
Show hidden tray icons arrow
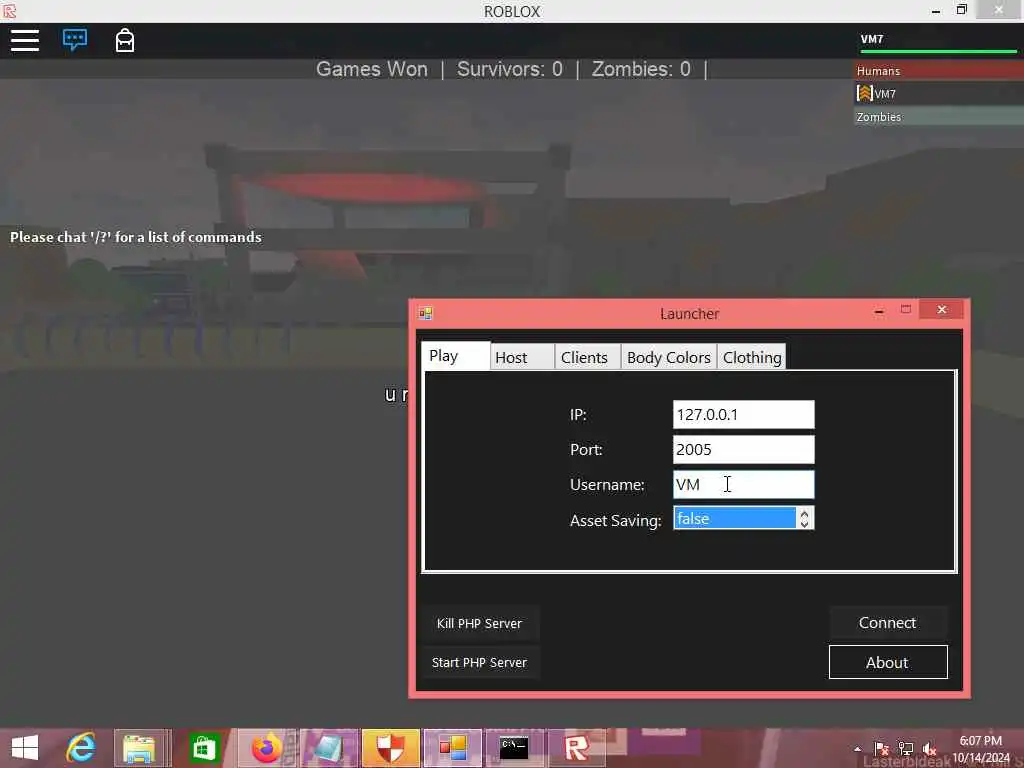857,749
